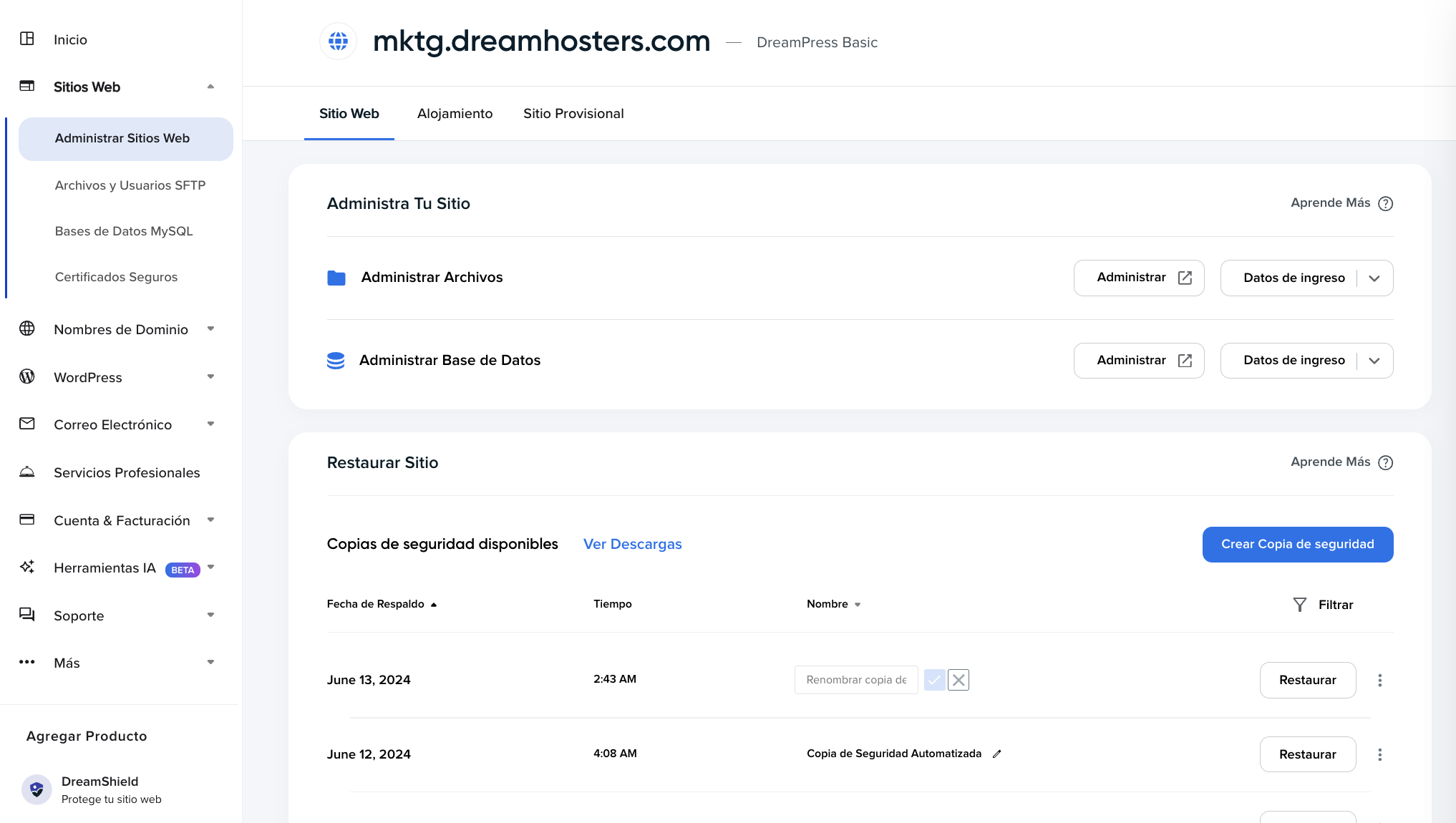Cancel rename with the X button

pos(958,680)
